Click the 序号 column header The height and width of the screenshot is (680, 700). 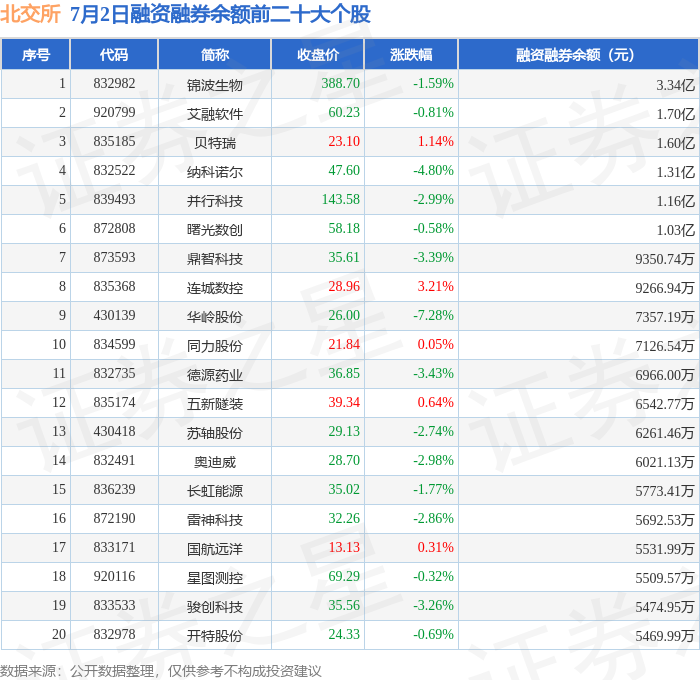tap(36, 55)
